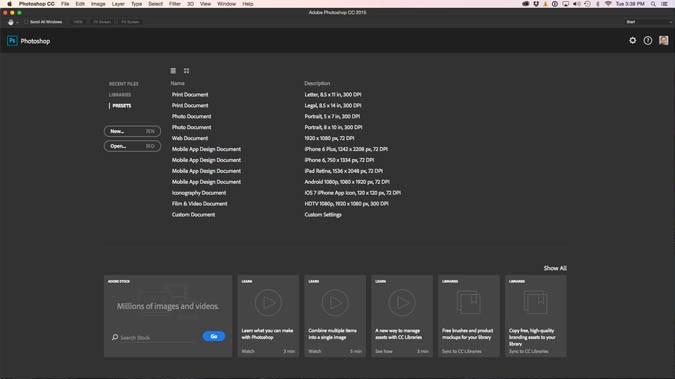Click the Show All link
This screenshot has width=675, height=379.
(555, 268)
